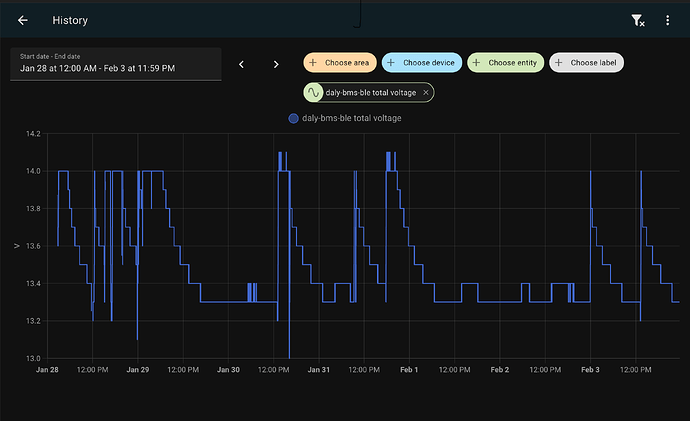690x421 pixels.
Task: Open the start and end date picker
Action: (115, 63)
